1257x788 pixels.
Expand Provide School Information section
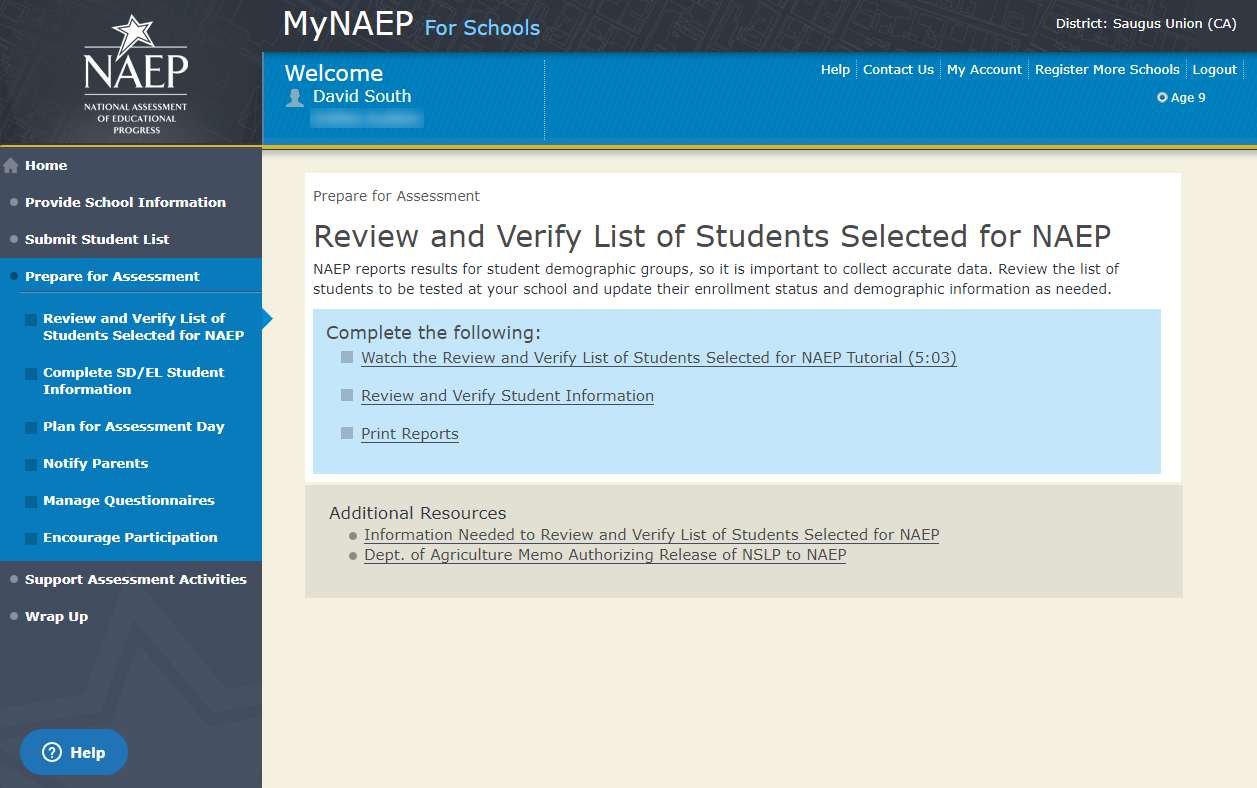125,202
